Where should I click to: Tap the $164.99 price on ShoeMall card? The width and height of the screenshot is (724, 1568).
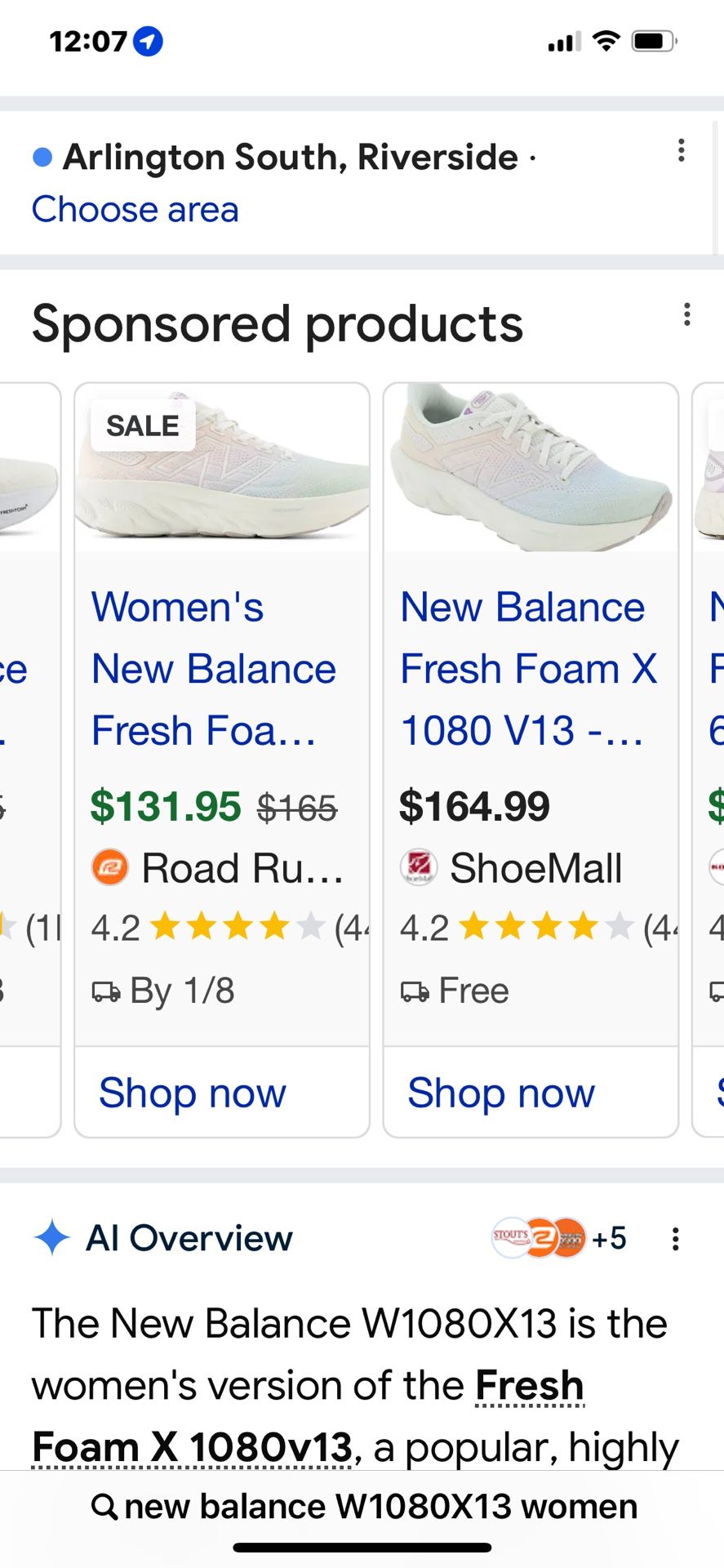[474, 807]
